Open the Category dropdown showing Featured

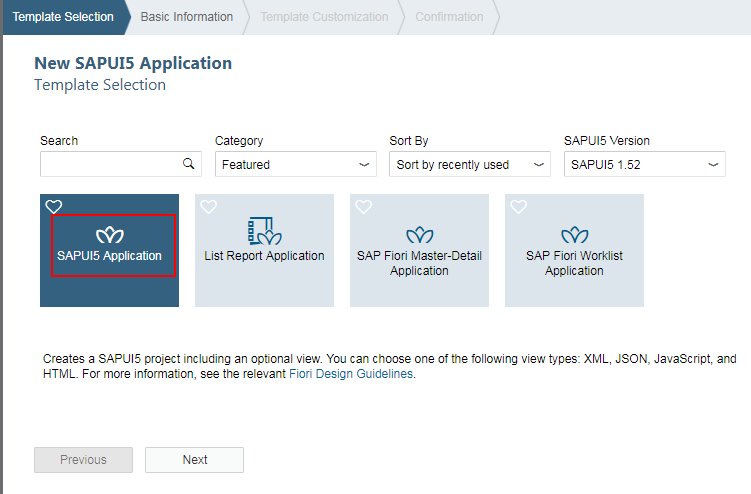coord(295,165)
